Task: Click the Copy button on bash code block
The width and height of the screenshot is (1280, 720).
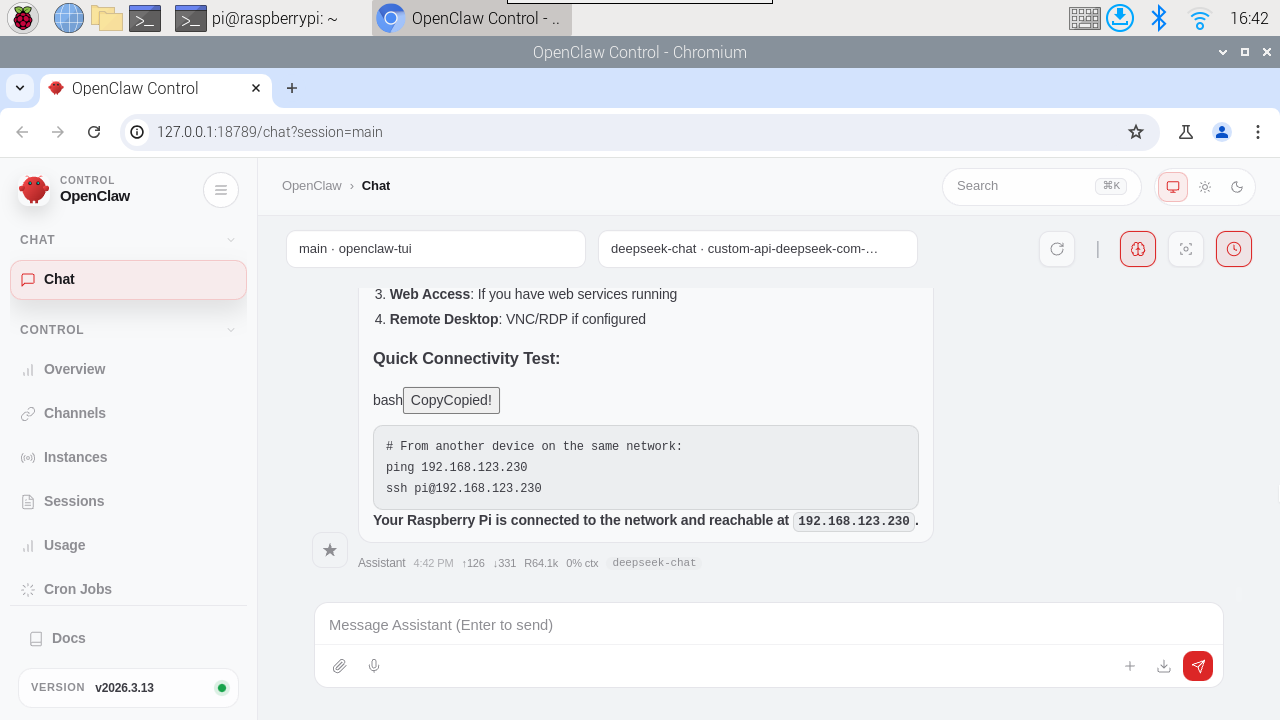Action: pyautogui.click(x=451, y=400)
